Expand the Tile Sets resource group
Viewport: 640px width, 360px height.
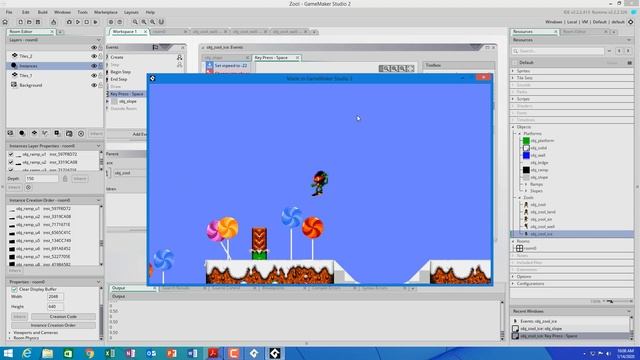pyautogui.click(x=513, y=78)
